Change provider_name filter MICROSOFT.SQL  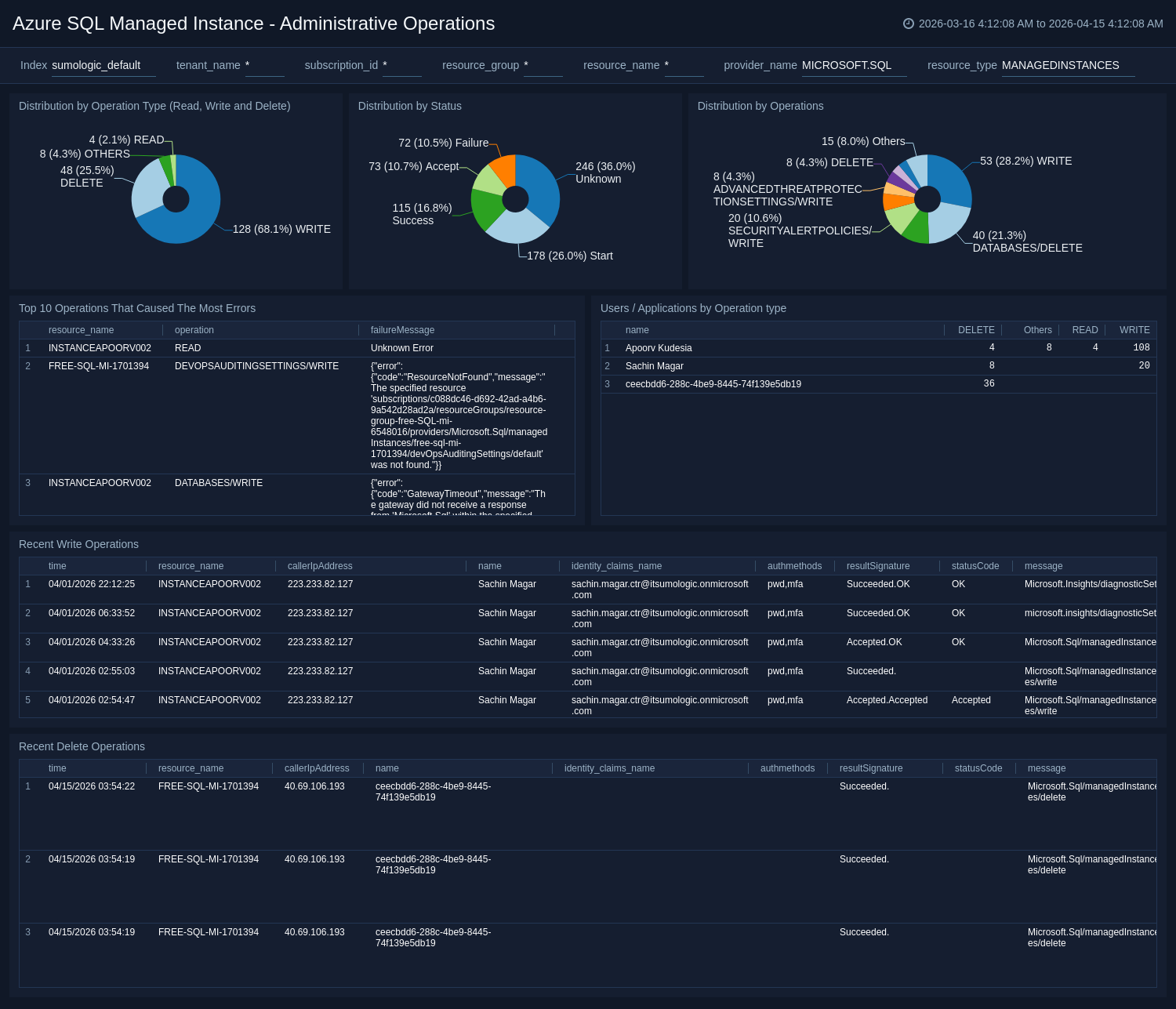(x=854, y=65)
